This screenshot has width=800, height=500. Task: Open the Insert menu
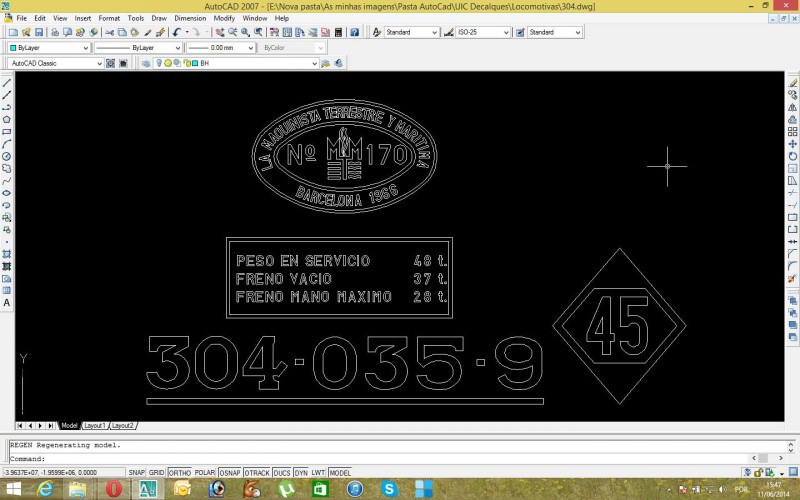(x=83, y=18)
